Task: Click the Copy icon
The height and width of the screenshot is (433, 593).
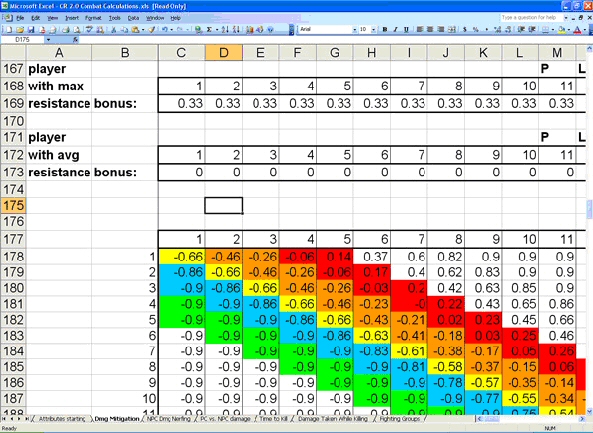Action: [x=124, y=29]
